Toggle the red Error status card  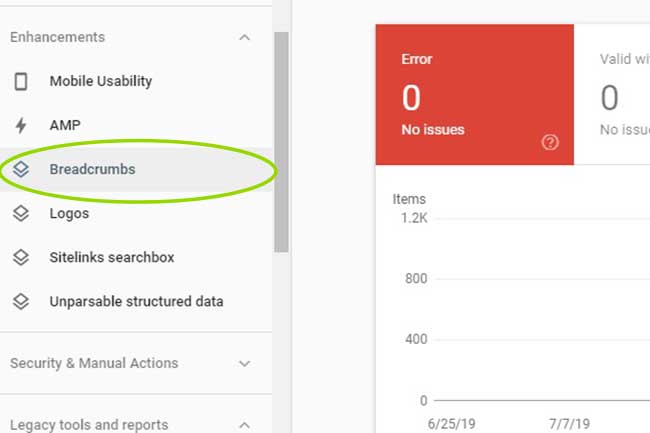coord(474,95)
